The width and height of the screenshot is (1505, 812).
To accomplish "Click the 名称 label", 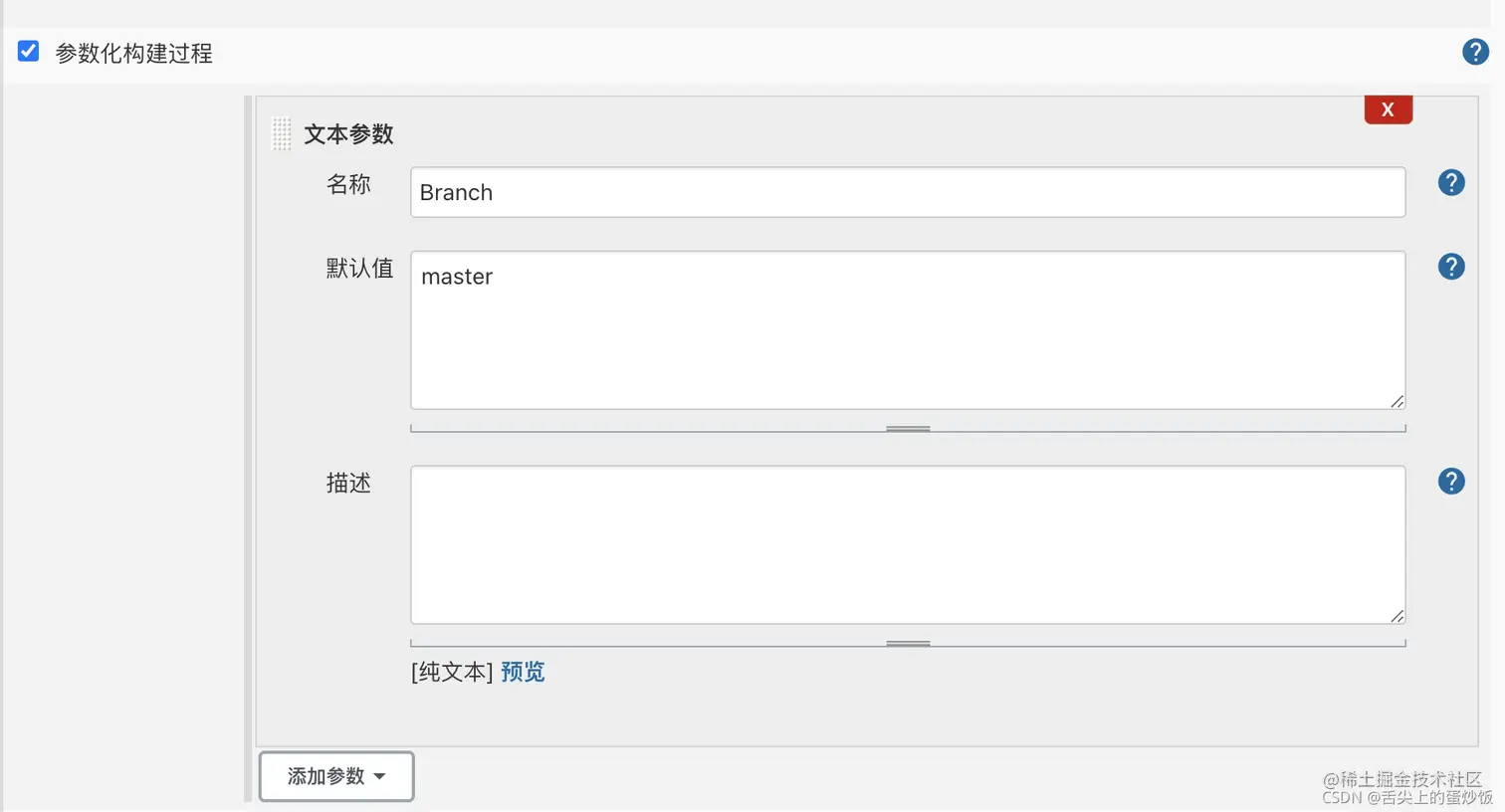I will [x=348, y=184].
